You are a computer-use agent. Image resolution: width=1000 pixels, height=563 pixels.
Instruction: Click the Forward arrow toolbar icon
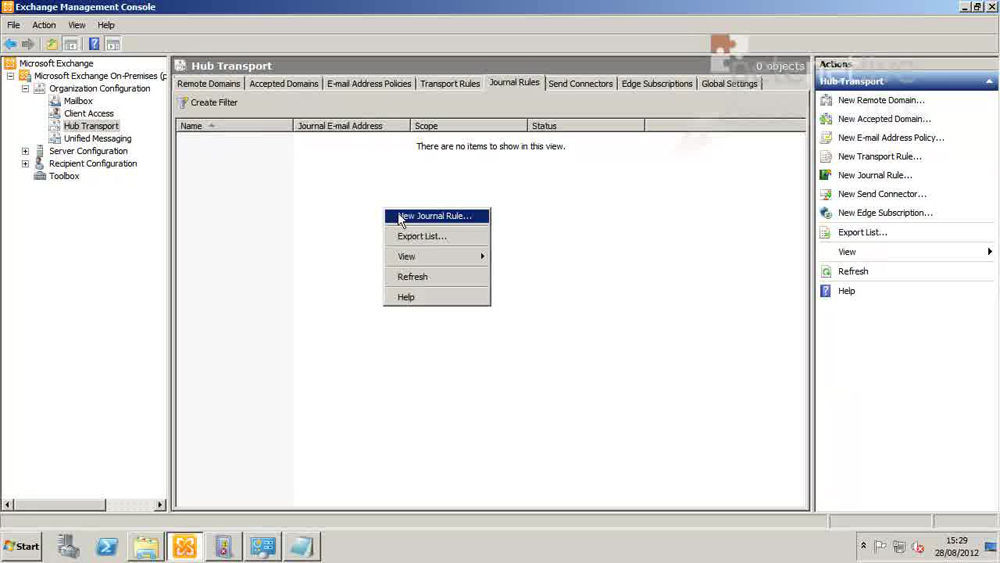(x=28, y=44)
